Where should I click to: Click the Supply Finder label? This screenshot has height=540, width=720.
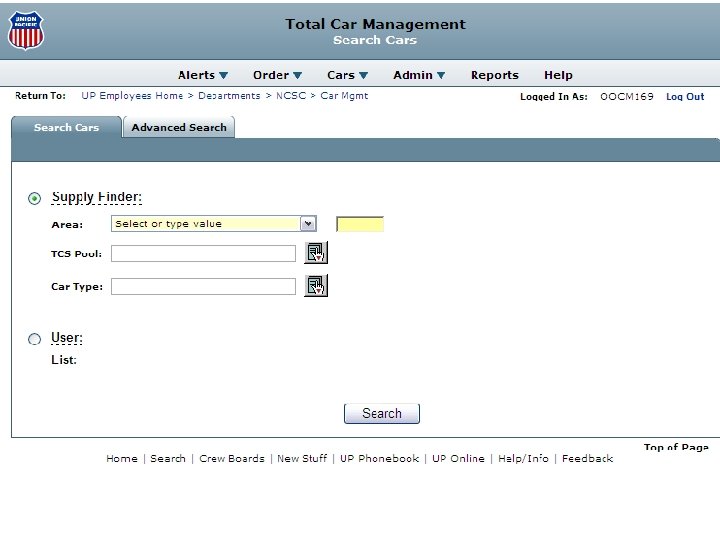tap(97, 197)
